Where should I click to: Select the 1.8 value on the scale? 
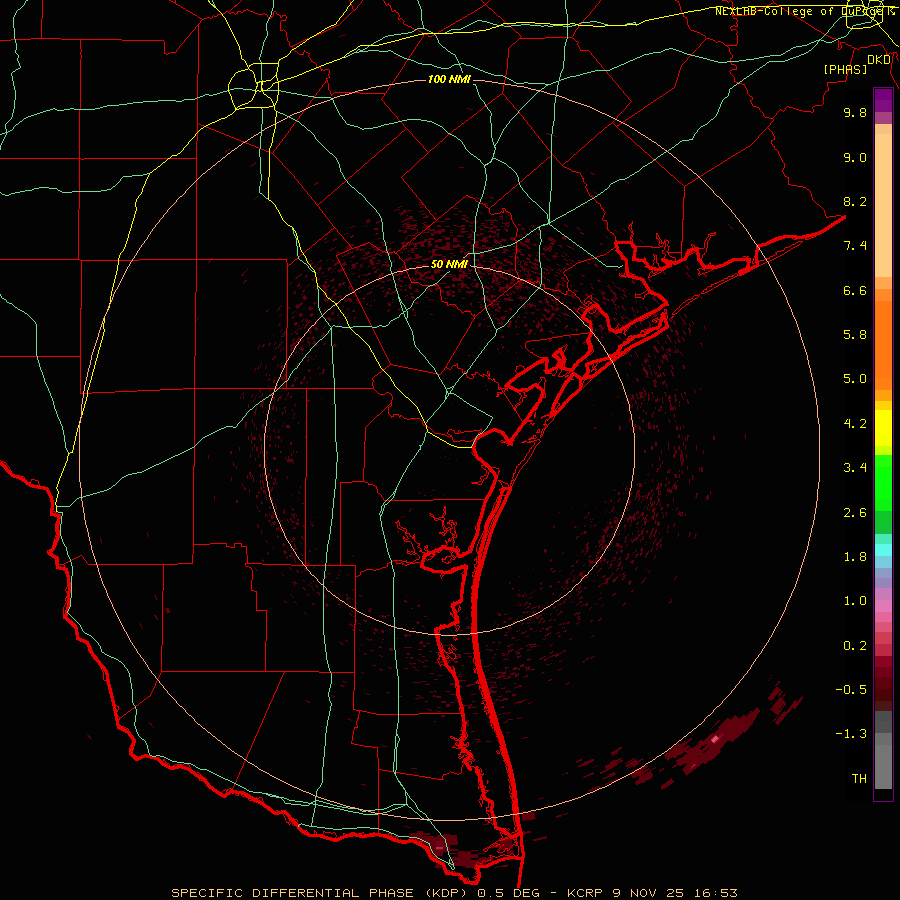pyautogui.click(x=855, y=557)
